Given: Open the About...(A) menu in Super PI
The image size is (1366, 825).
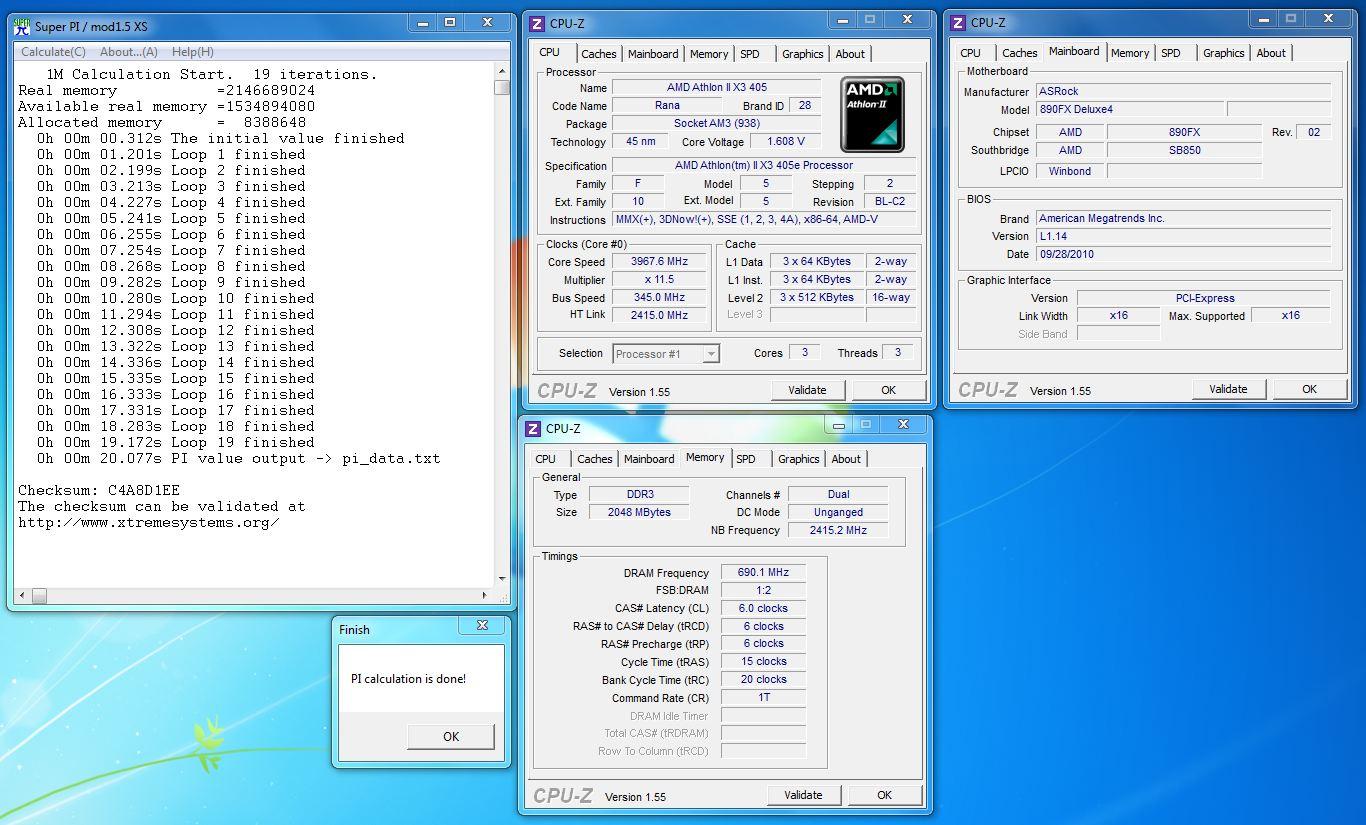Looking at the screenshot, I should (129, 52).
